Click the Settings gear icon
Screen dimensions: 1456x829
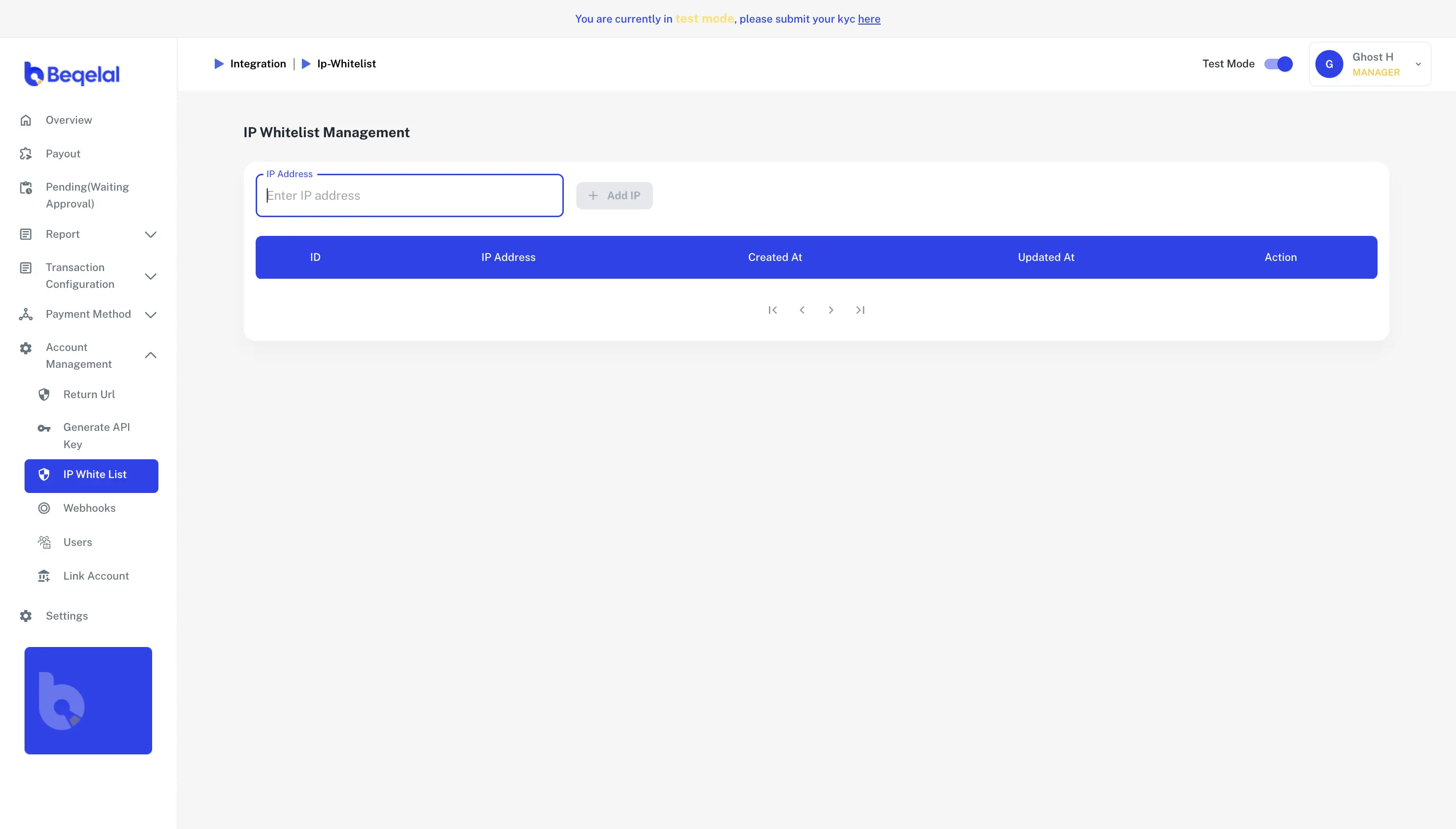pos(26,616)
